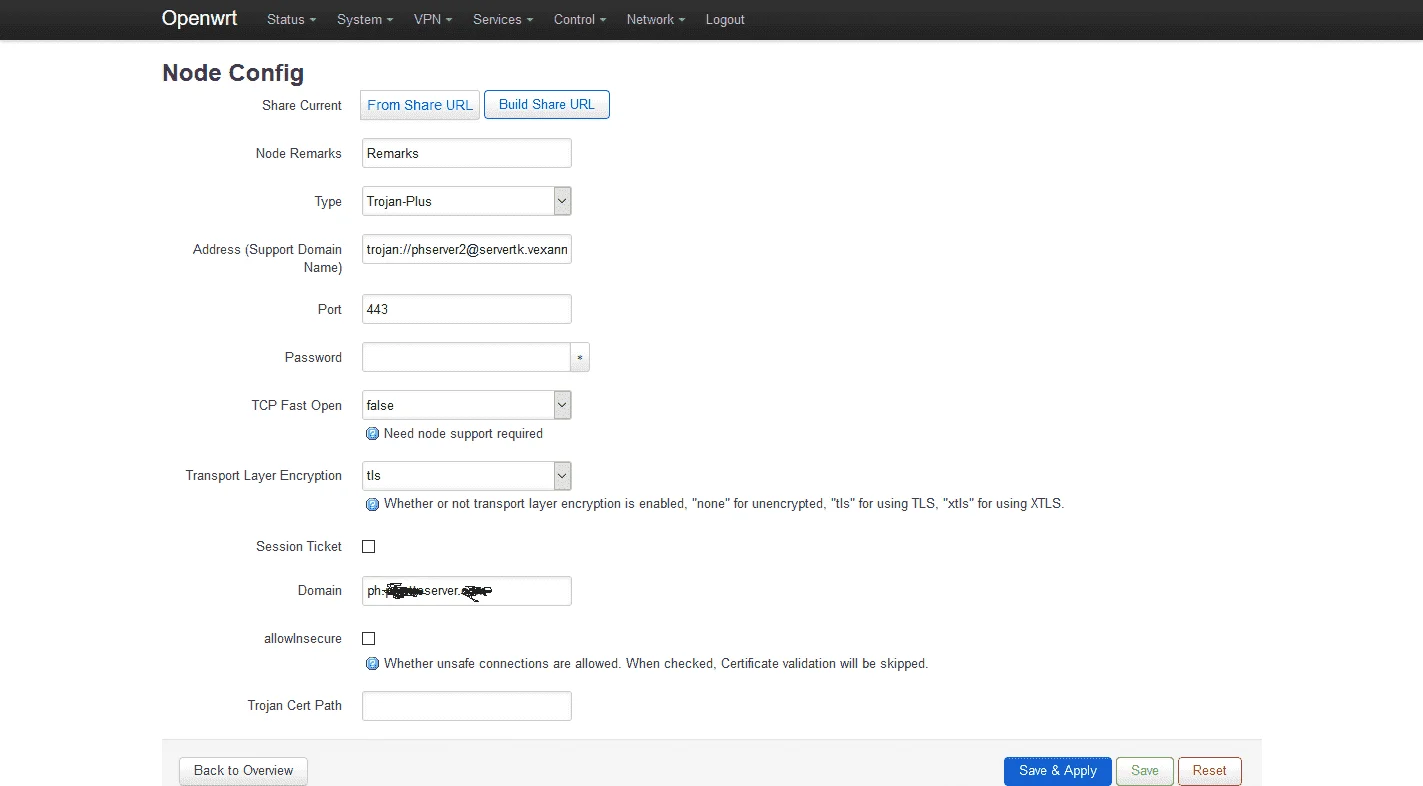
Task: Expand the VPN menu
Action: (433, 19)
